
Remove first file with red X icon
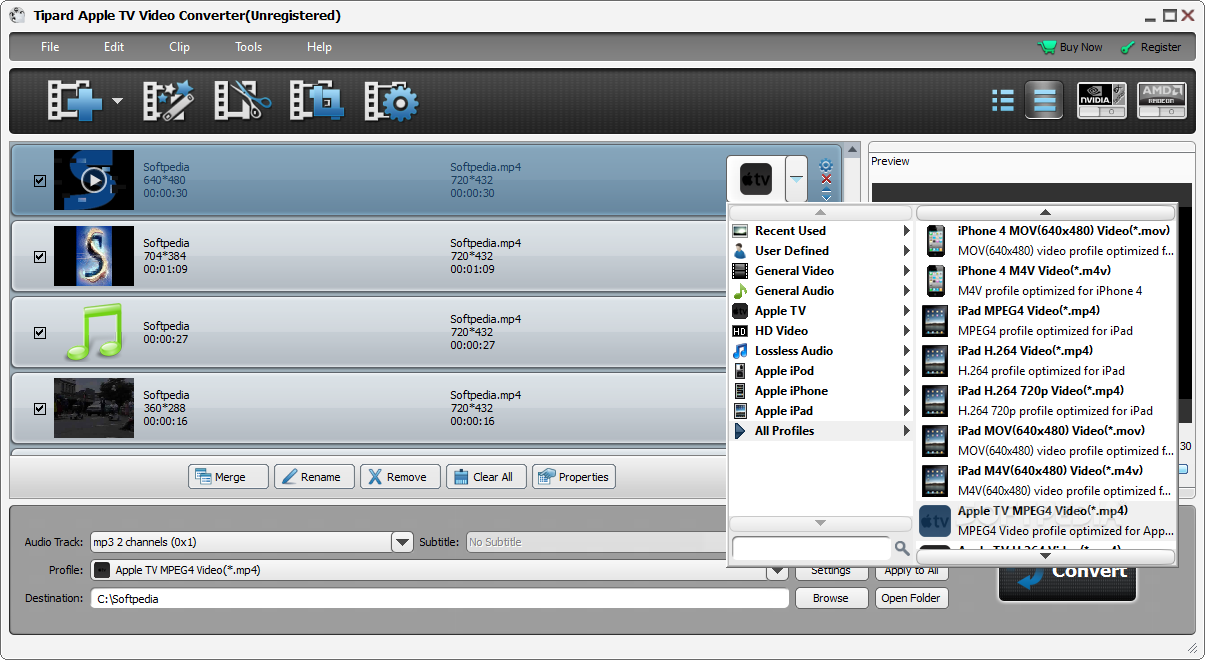point(826,179)
